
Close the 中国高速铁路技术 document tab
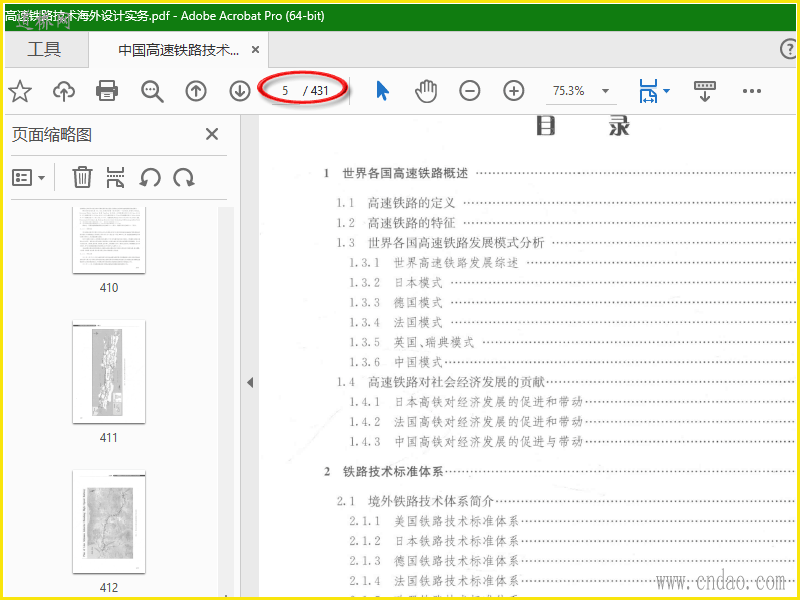point(256,49)
